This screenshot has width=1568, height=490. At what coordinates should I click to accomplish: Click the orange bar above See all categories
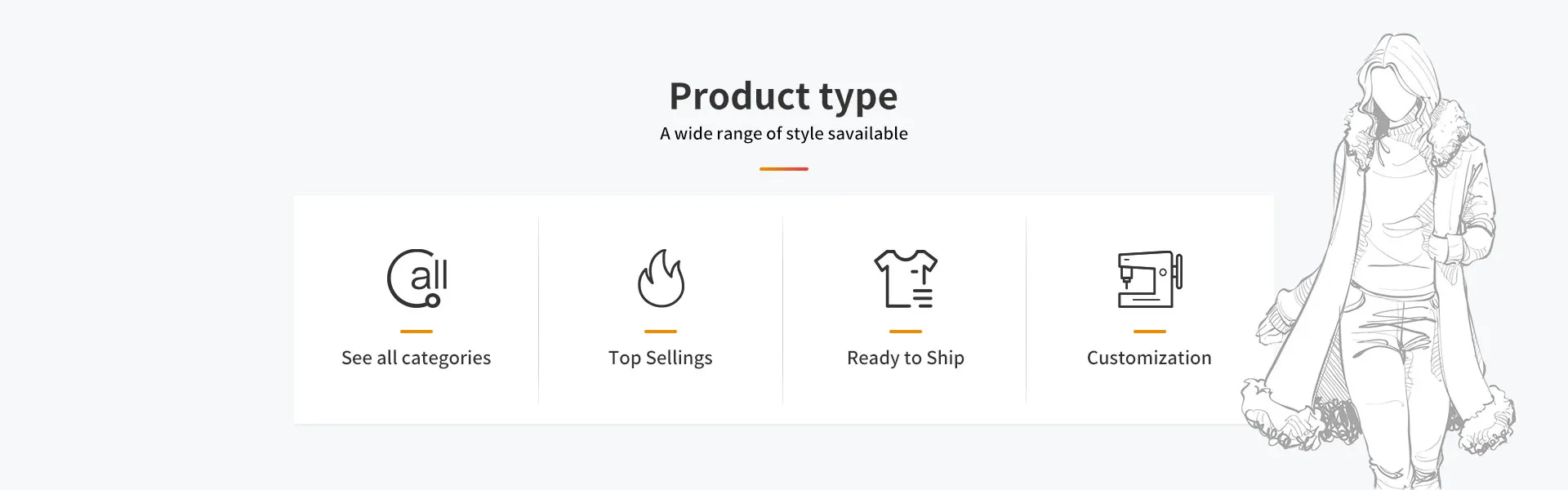click(416, 332)
